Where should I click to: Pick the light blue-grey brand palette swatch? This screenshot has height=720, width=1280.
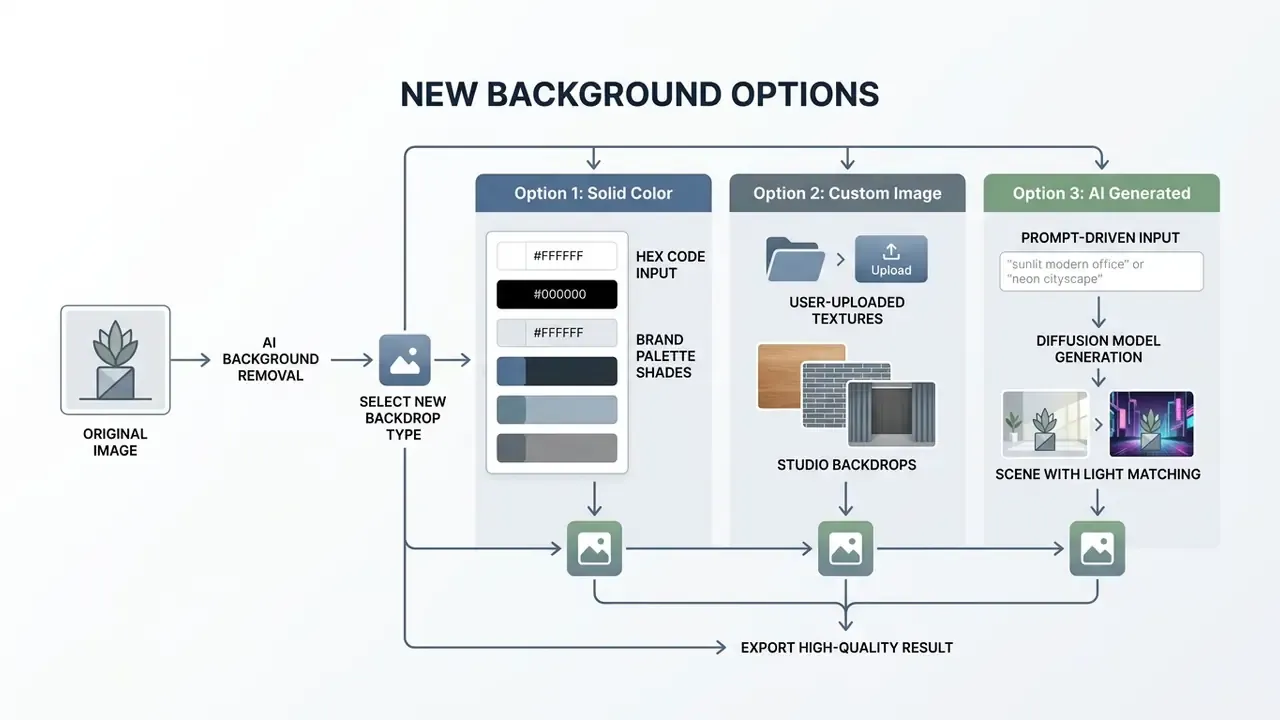coord(557,409)
